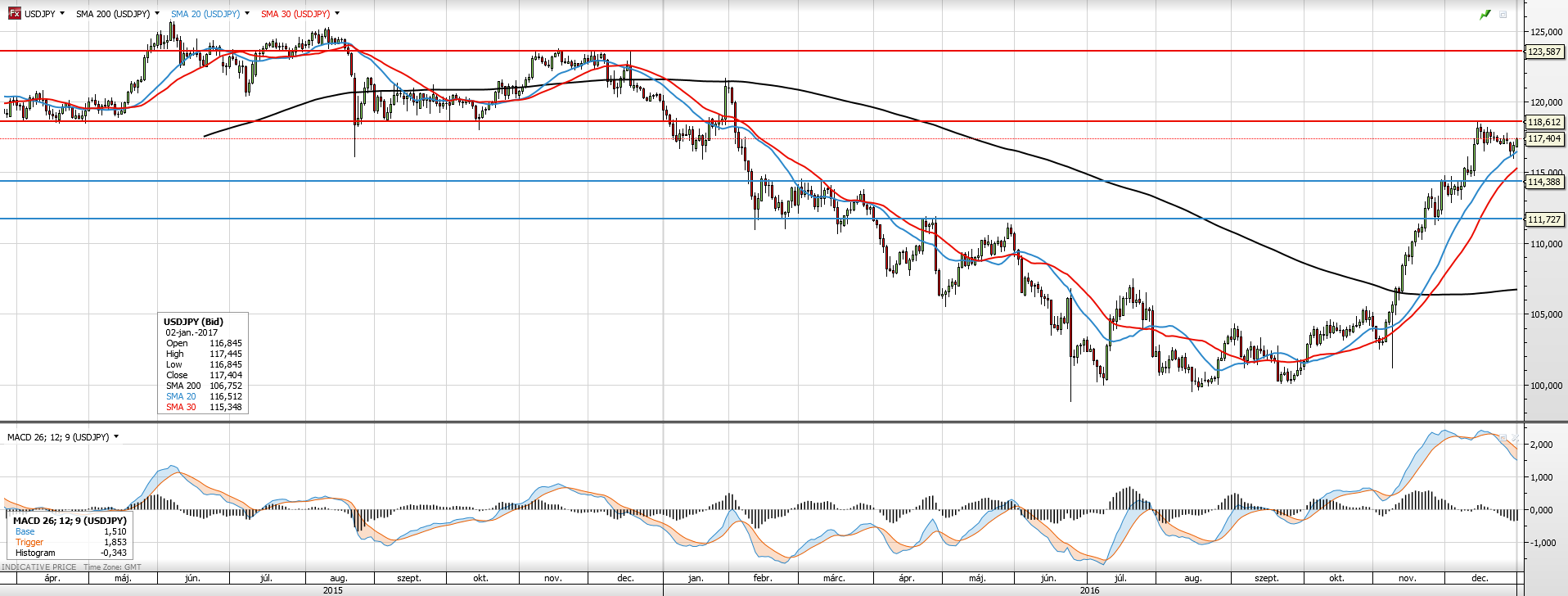
Task: Click the Close 117,404 row in the data box
Action: [204, 375]
